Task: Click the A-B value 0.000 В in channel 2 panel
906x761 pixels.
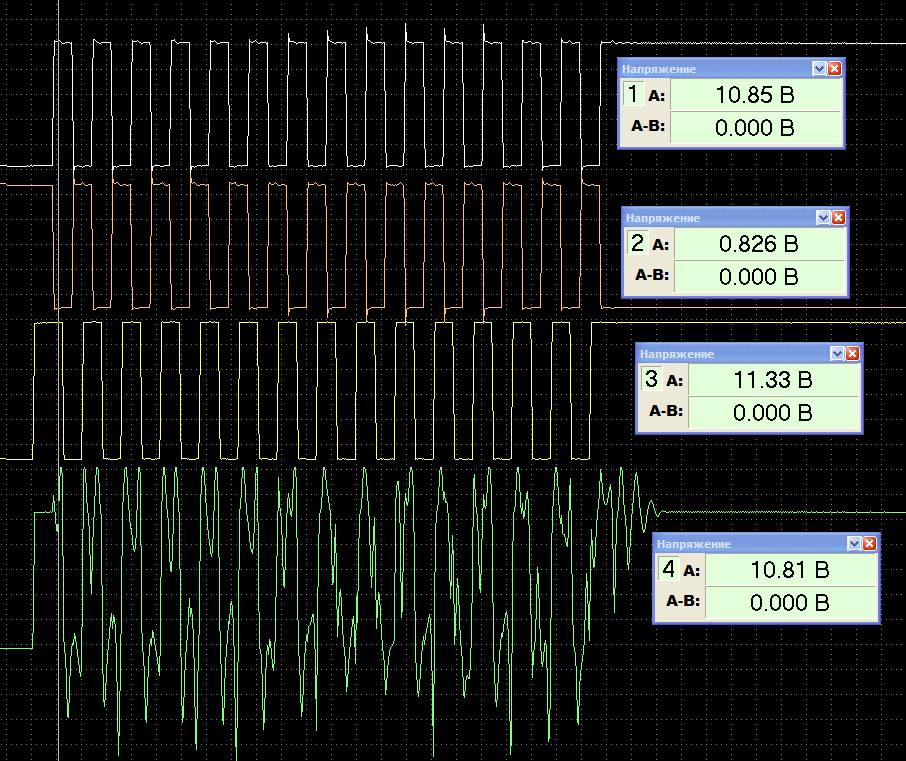Action: point(759,276)
